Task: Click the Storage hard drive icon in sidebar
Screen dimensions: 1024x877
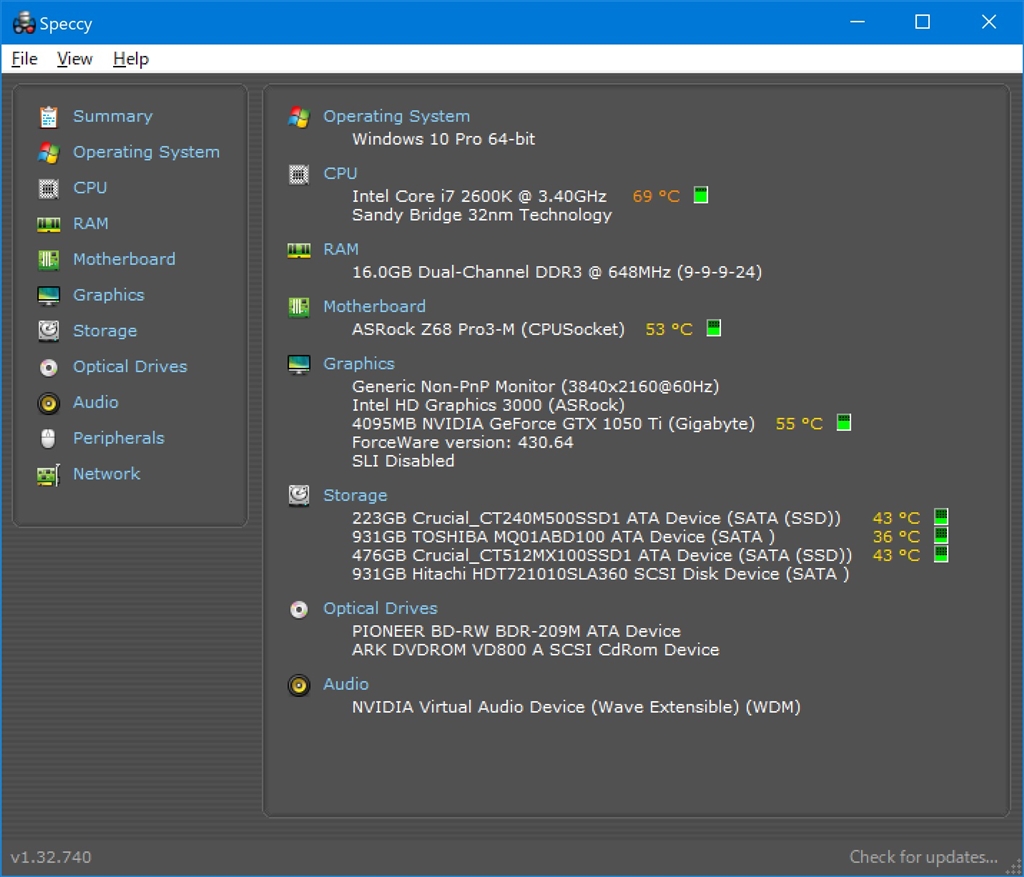Action: 48,331
